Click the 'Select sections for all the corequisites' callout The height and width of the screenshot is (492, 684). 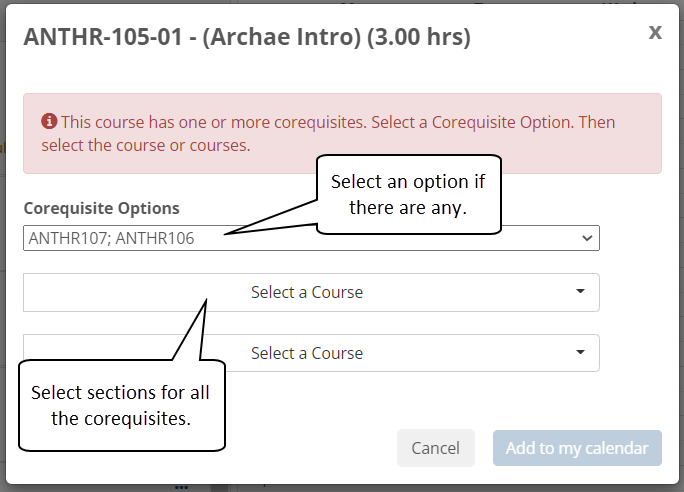point(121,405)
